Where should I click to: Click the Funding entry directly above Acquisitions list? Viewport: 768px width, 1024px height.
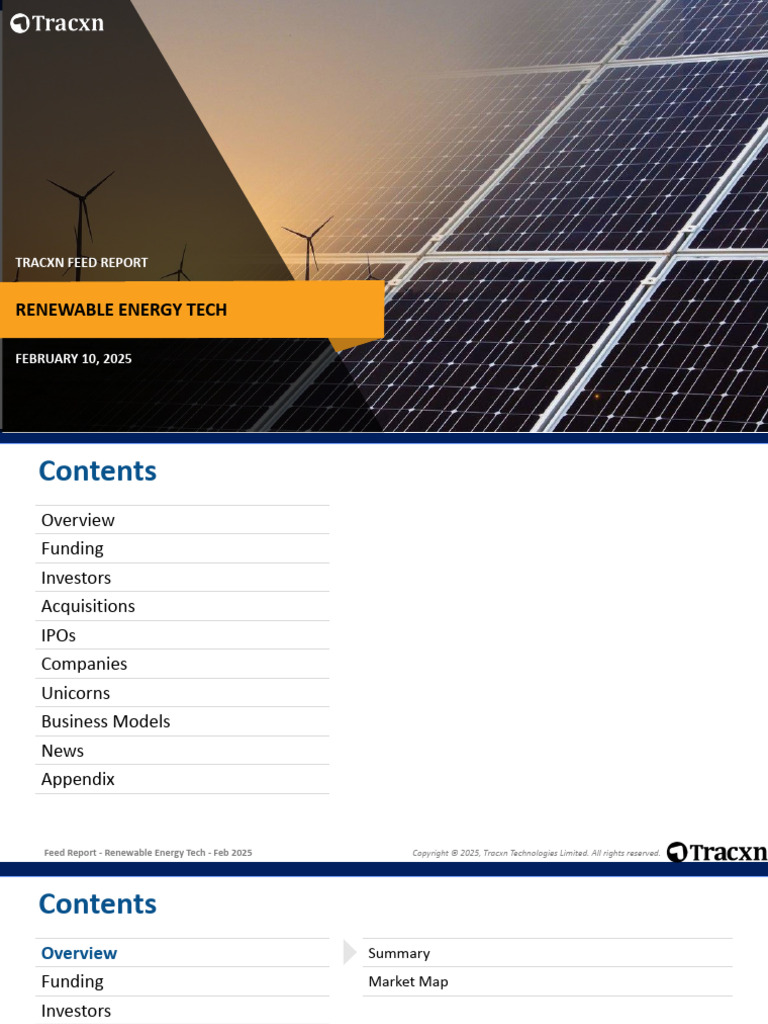pos(182,549)
